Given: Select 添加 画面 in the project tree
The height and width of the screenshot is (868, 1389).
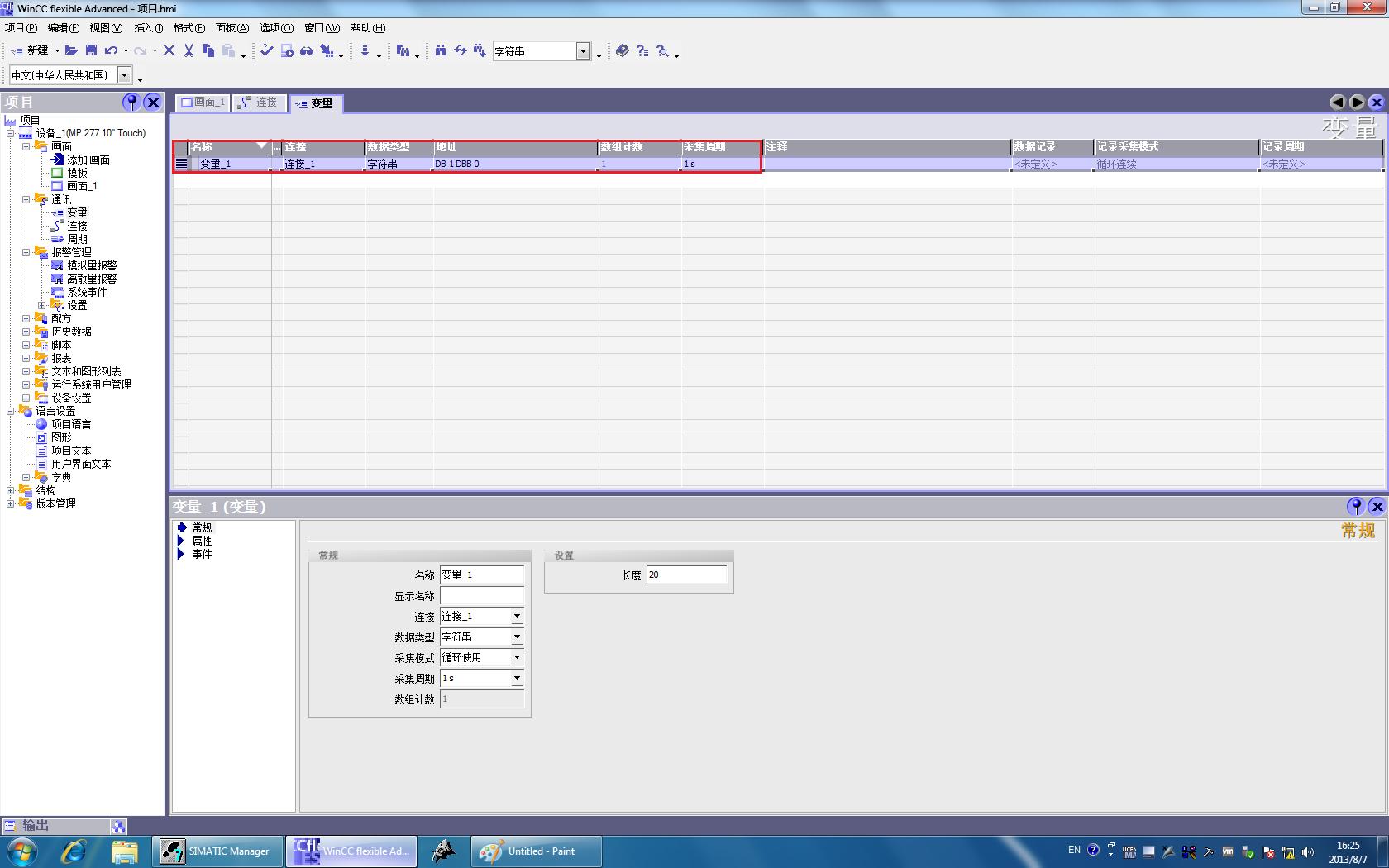Looking at the screenshot, I should click(88, 160).
